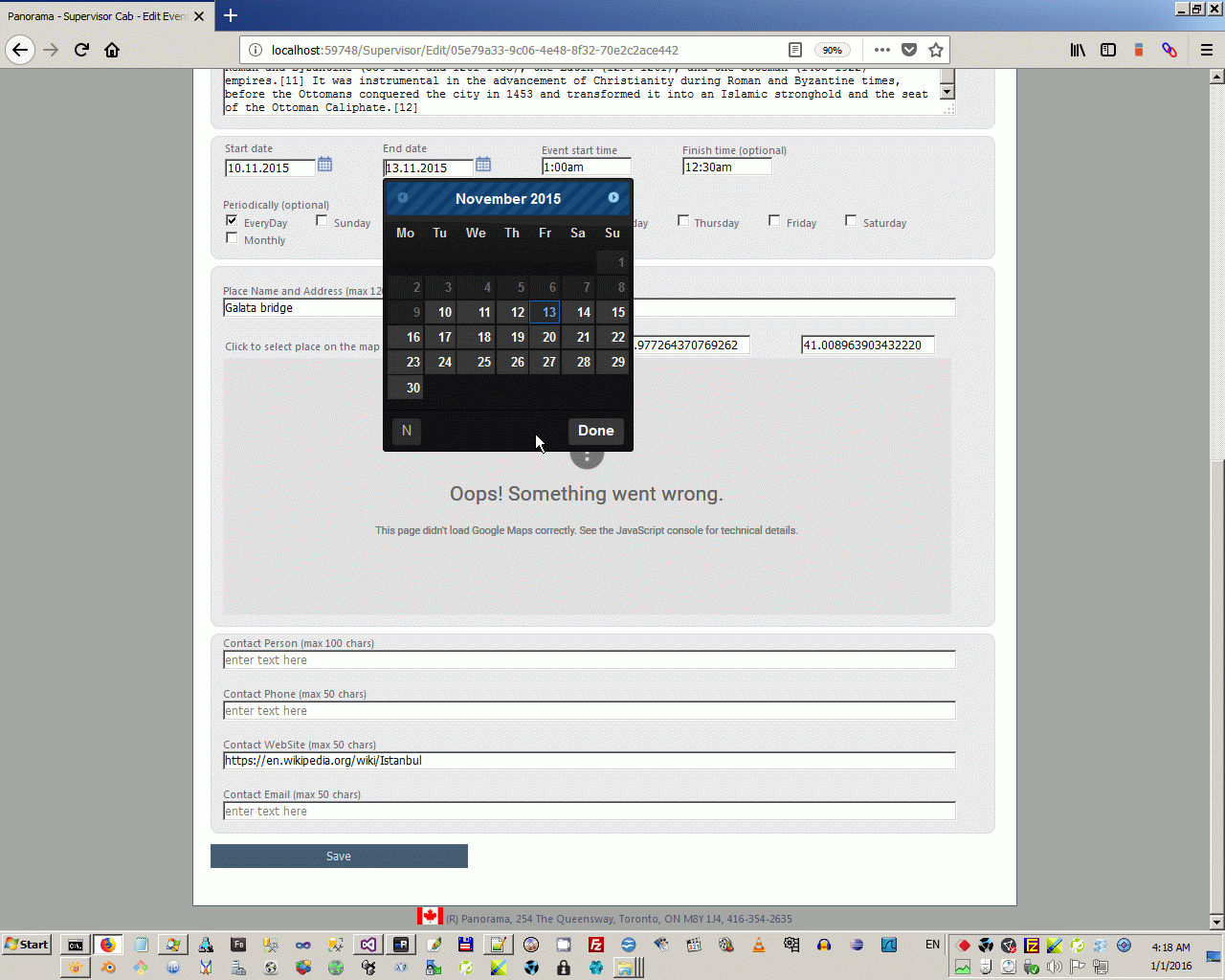The width and height of the screenshot is (1225, 980).
Task: Go to next month in the calendar
Action: 613,197
